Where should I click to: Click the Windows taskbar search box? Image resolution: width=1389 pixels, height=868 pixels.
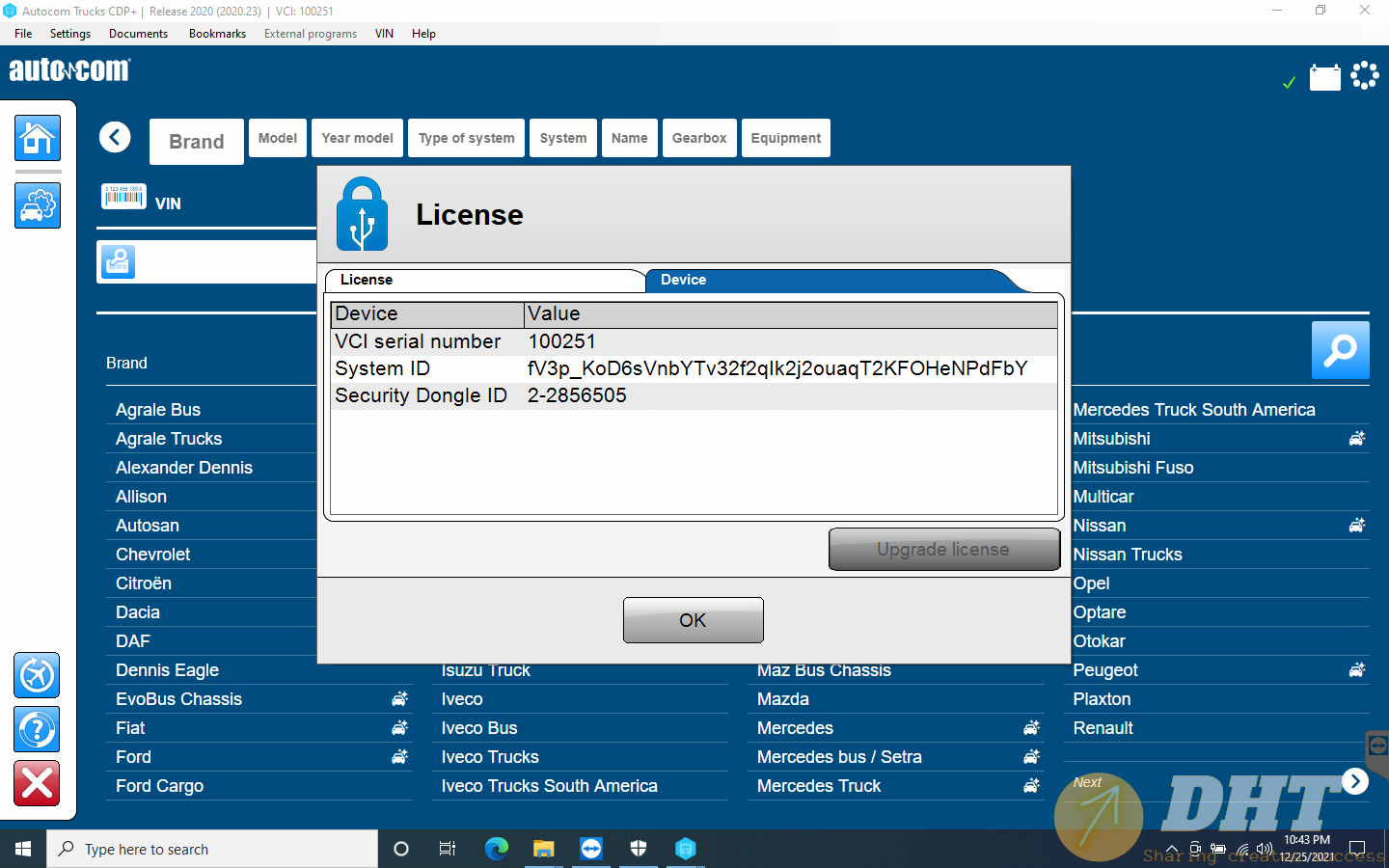point(212,849)
